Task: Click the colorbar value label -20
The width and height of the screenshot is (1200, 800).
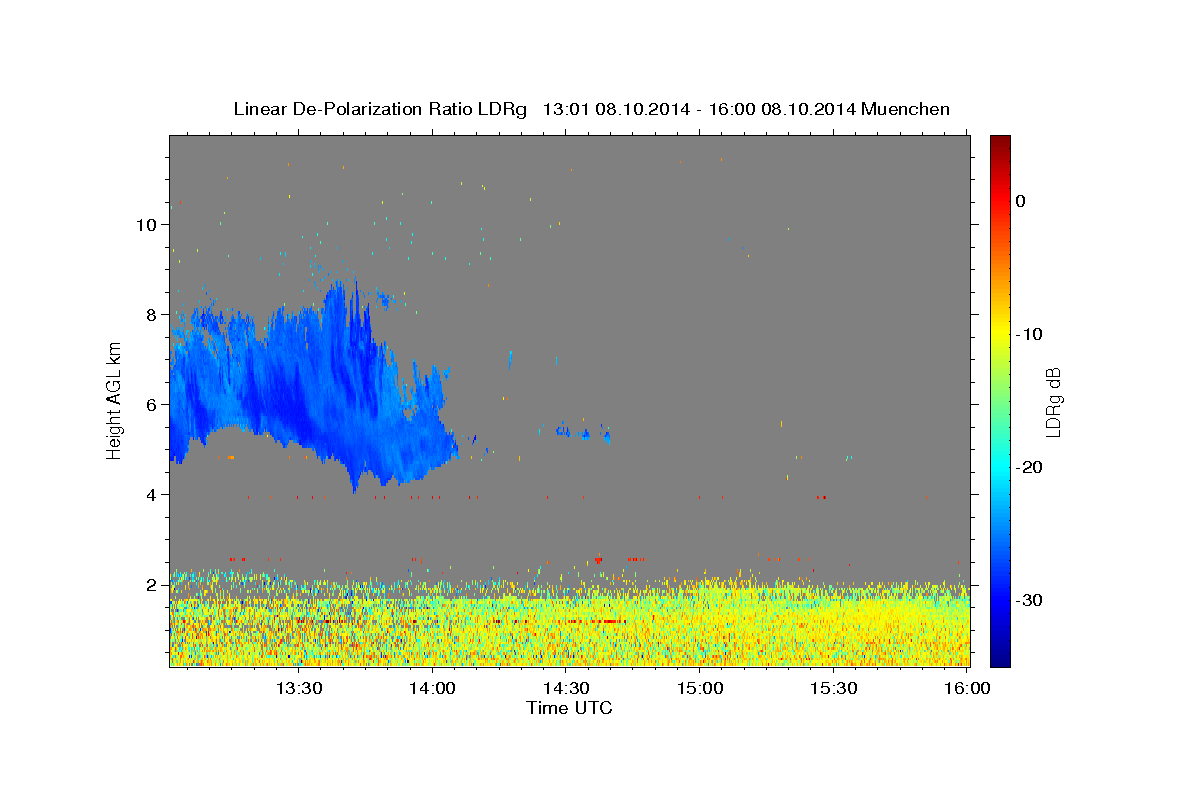Action: pyautogui.click(x=1029, y=467)
